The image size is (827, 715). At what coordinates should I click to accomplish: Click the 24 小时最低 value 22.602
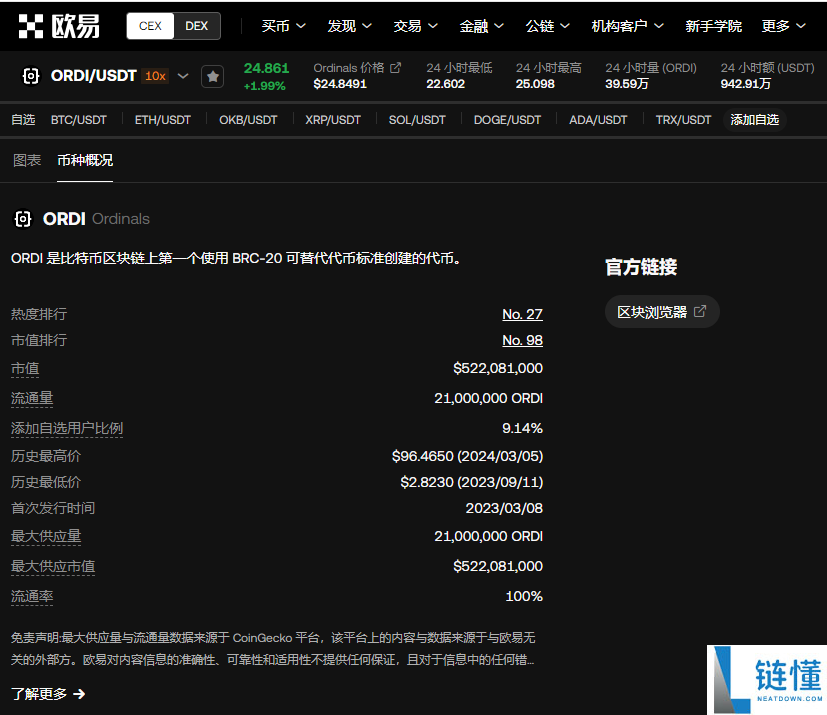[x=446, y=84]
